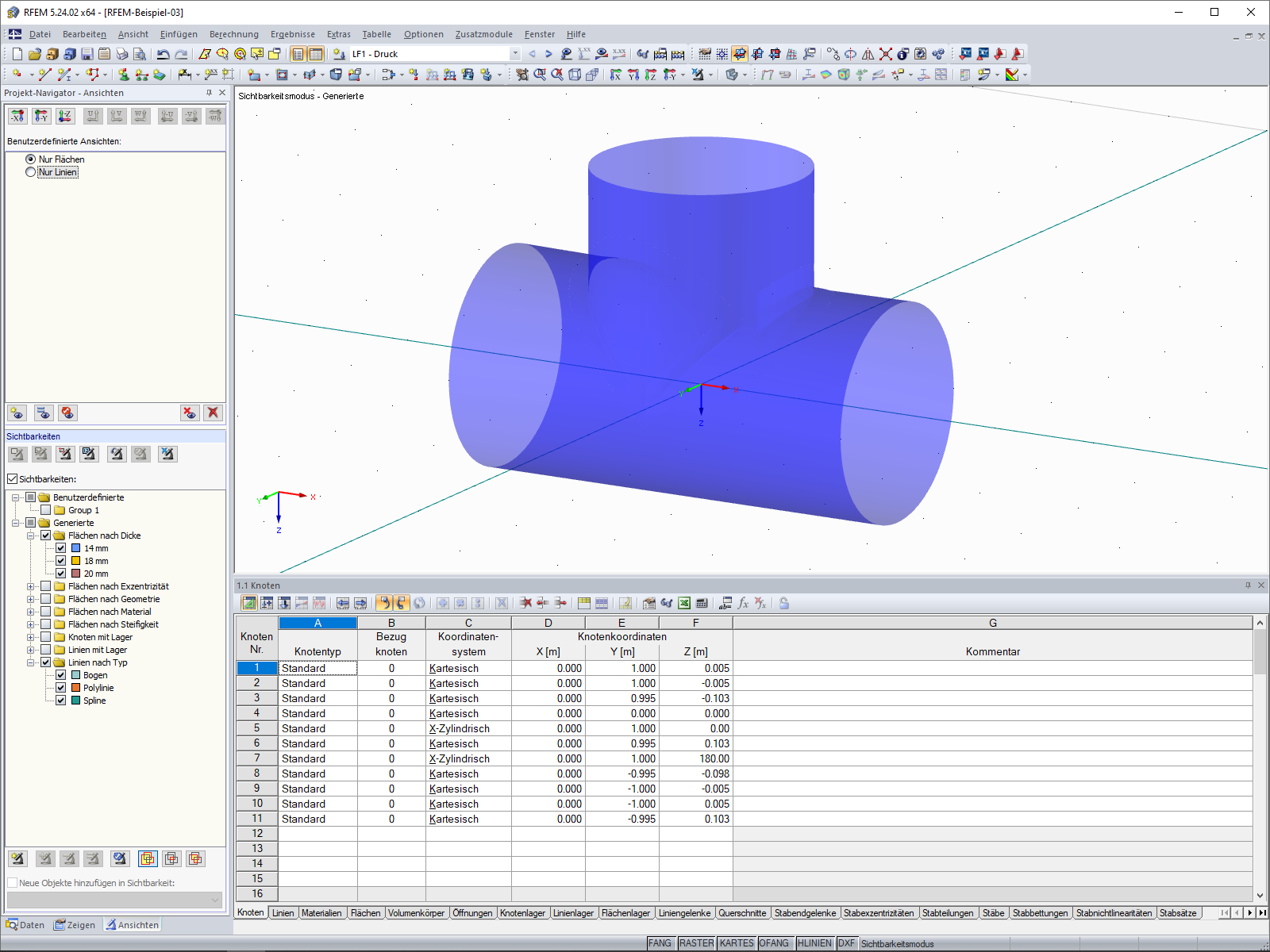The height and width of the screenshot is (952, 1270).
Task: Toggle OFANG in the status bar
Action: 774,943
